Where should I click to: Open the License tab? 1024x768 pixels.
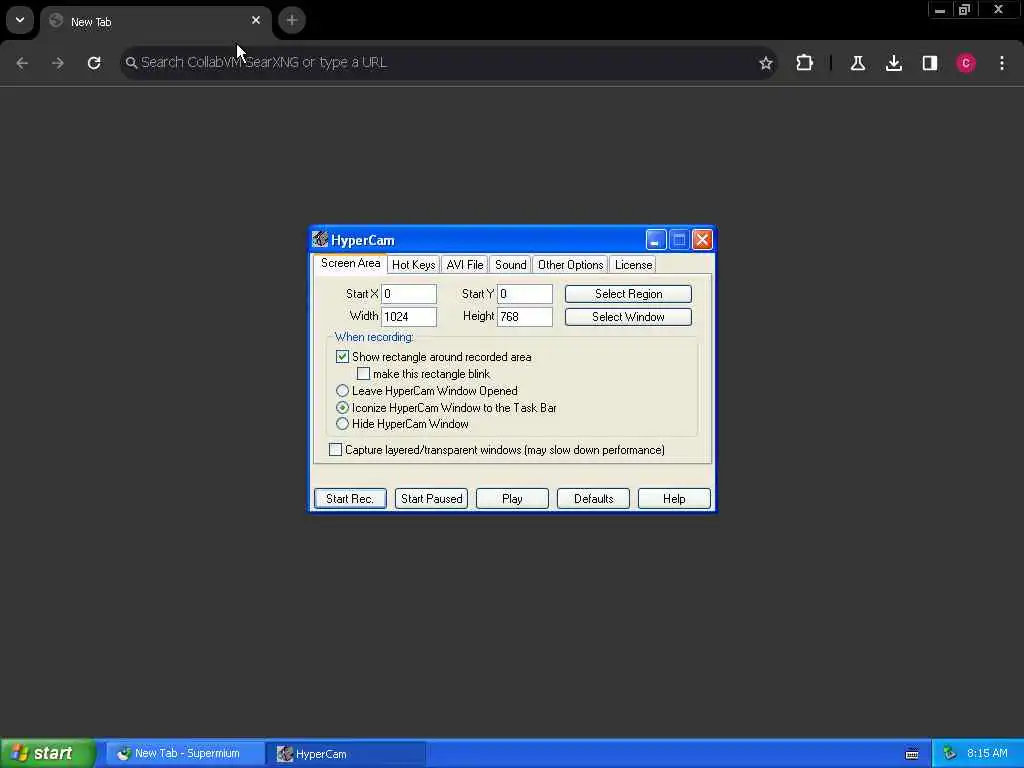point(633,264)
